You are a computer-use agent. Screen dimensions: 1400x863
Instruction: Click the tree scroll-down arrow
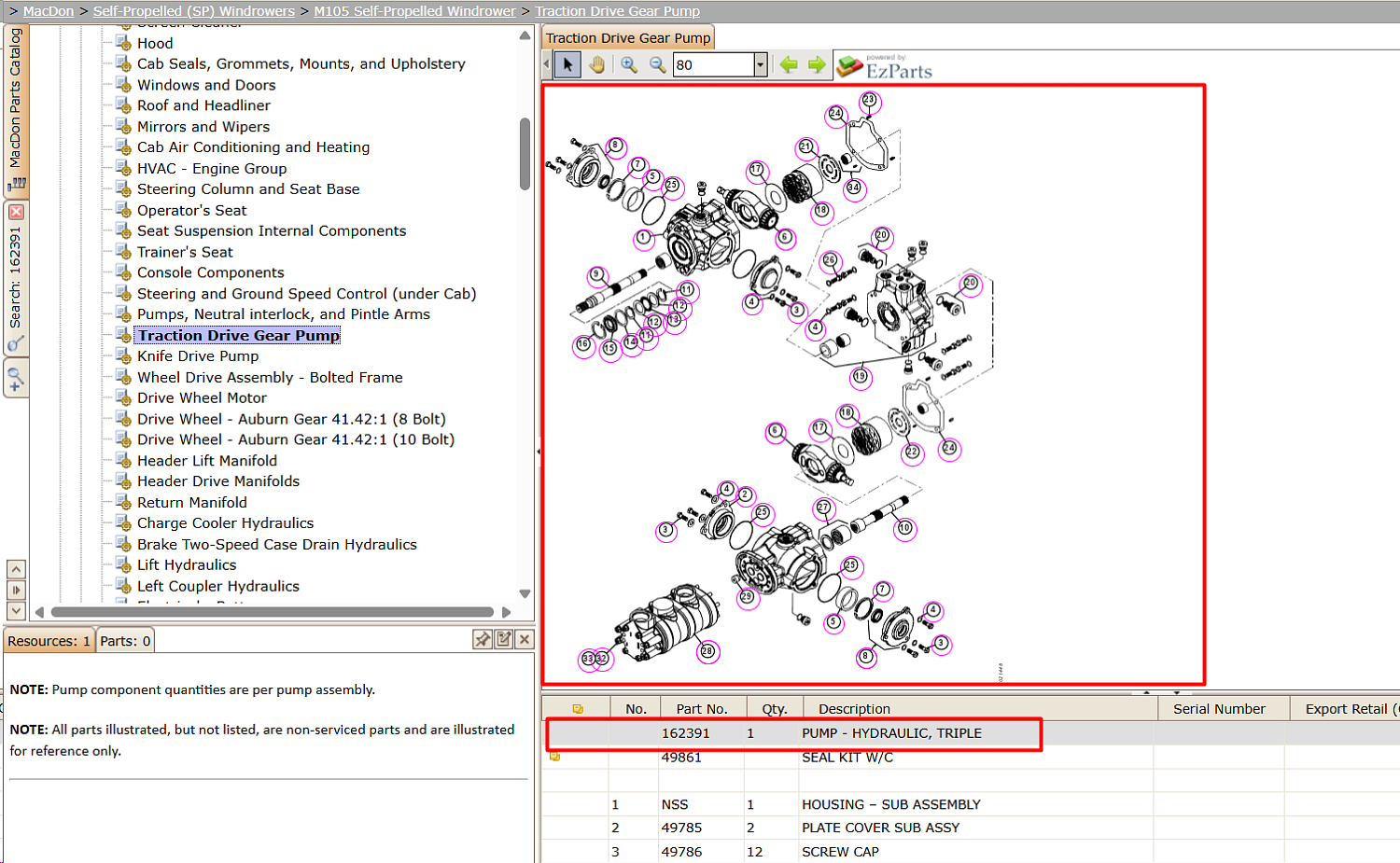coord(525,594)
